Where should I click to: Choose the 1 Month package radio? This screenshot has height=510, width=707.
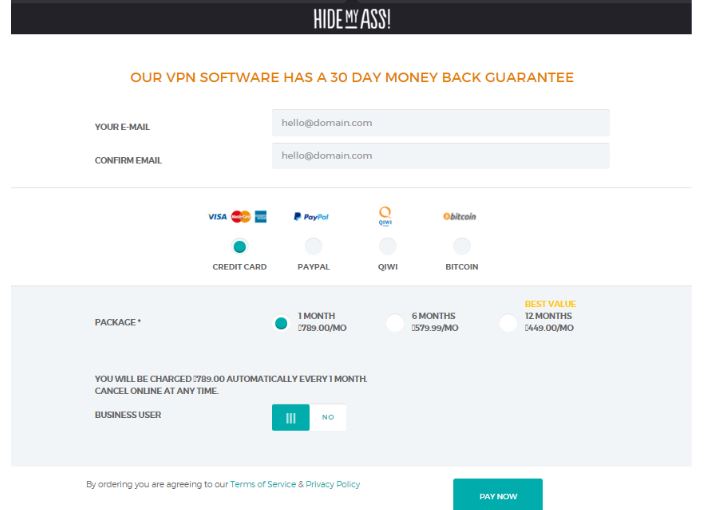281,323
